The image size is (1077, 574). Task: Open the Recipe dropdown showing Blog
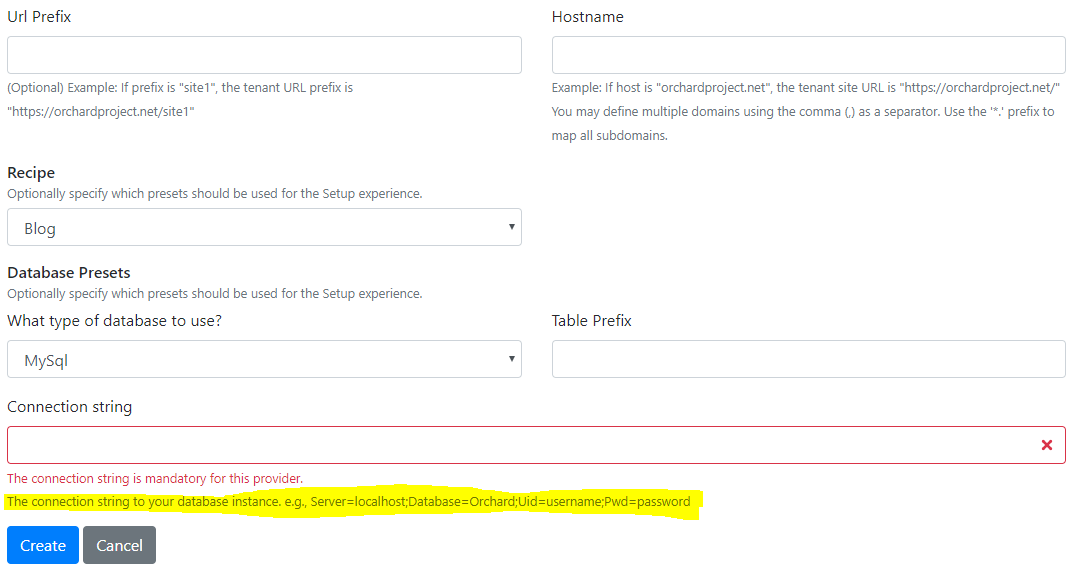tap(264, 227)
